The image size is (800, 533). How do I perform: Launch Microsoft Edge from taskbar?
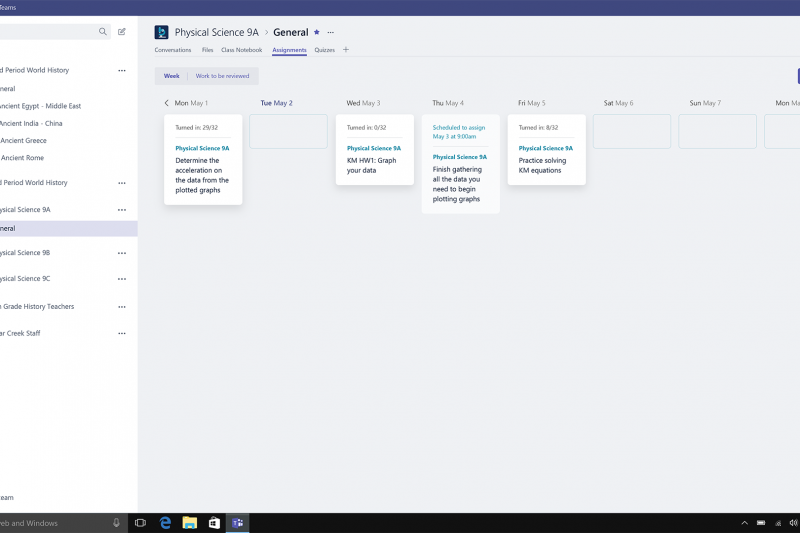(x=165, y=523)
